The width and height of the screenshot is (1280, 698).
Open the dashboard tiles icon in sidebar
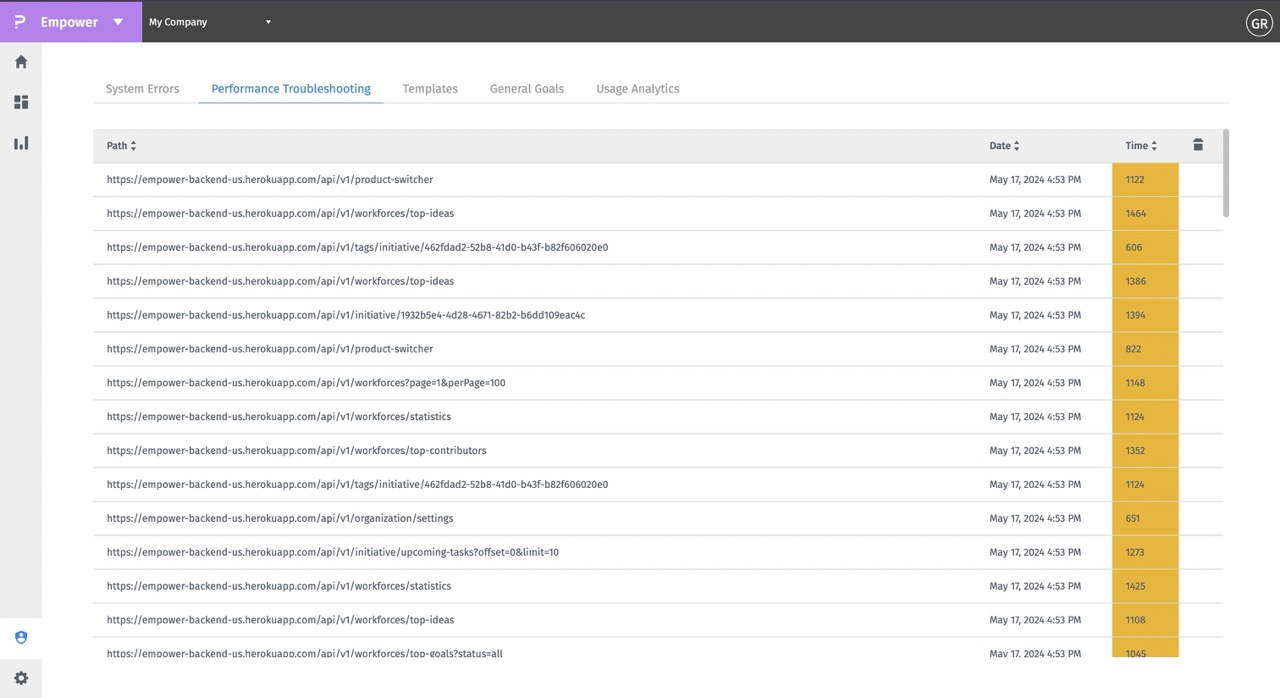click(x=21, y=102)
